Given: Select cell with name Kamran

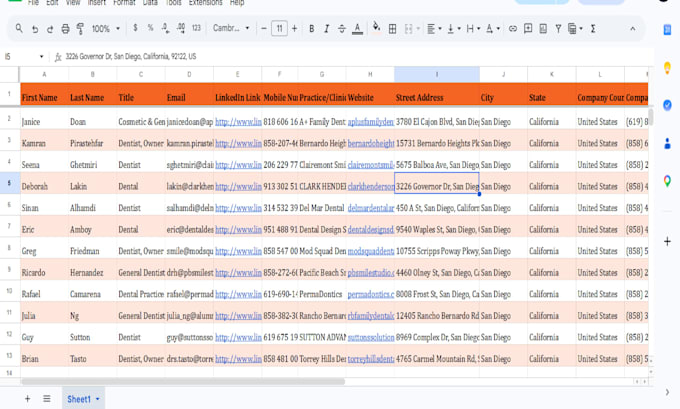Looking at the screenshot, I should (x=44, y=140).
